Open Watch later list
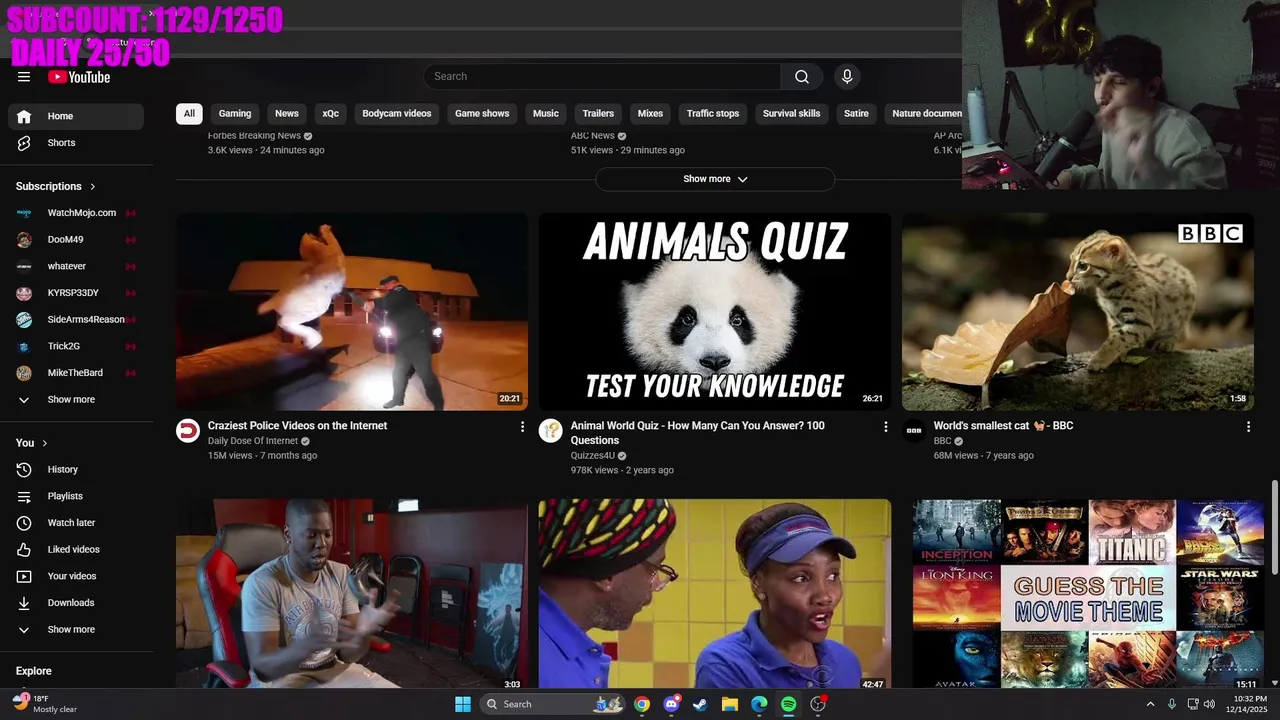Image resolution: width=1280 pixels, height=720 pixels. pyautogui.click(x=76, y=523)
